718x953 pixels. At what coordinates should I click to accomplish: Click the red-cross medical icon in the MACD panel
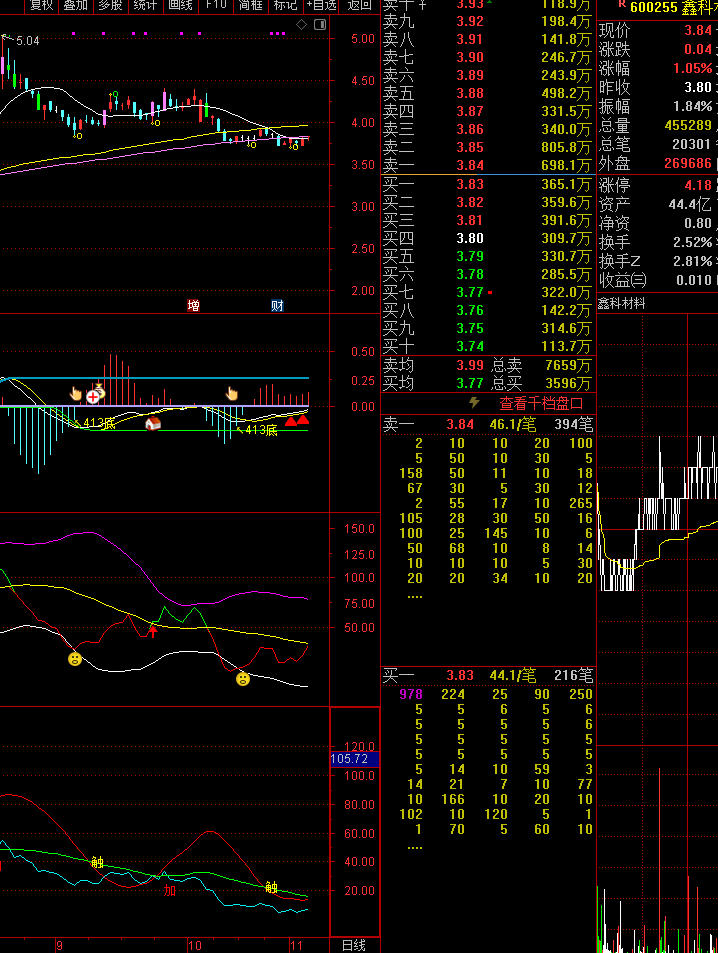(93, 397)
